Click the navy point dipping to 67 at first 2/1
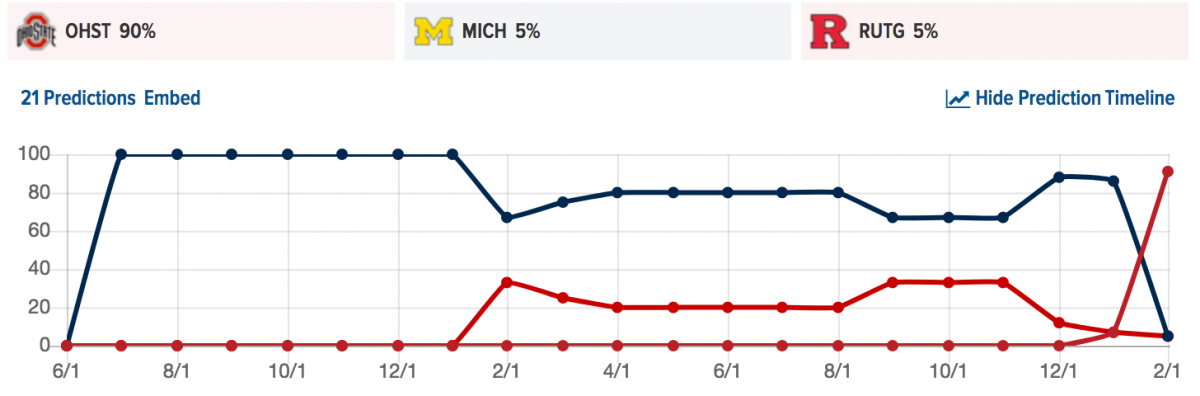Screen dimensions: 1200x396 tap(507, 217)
